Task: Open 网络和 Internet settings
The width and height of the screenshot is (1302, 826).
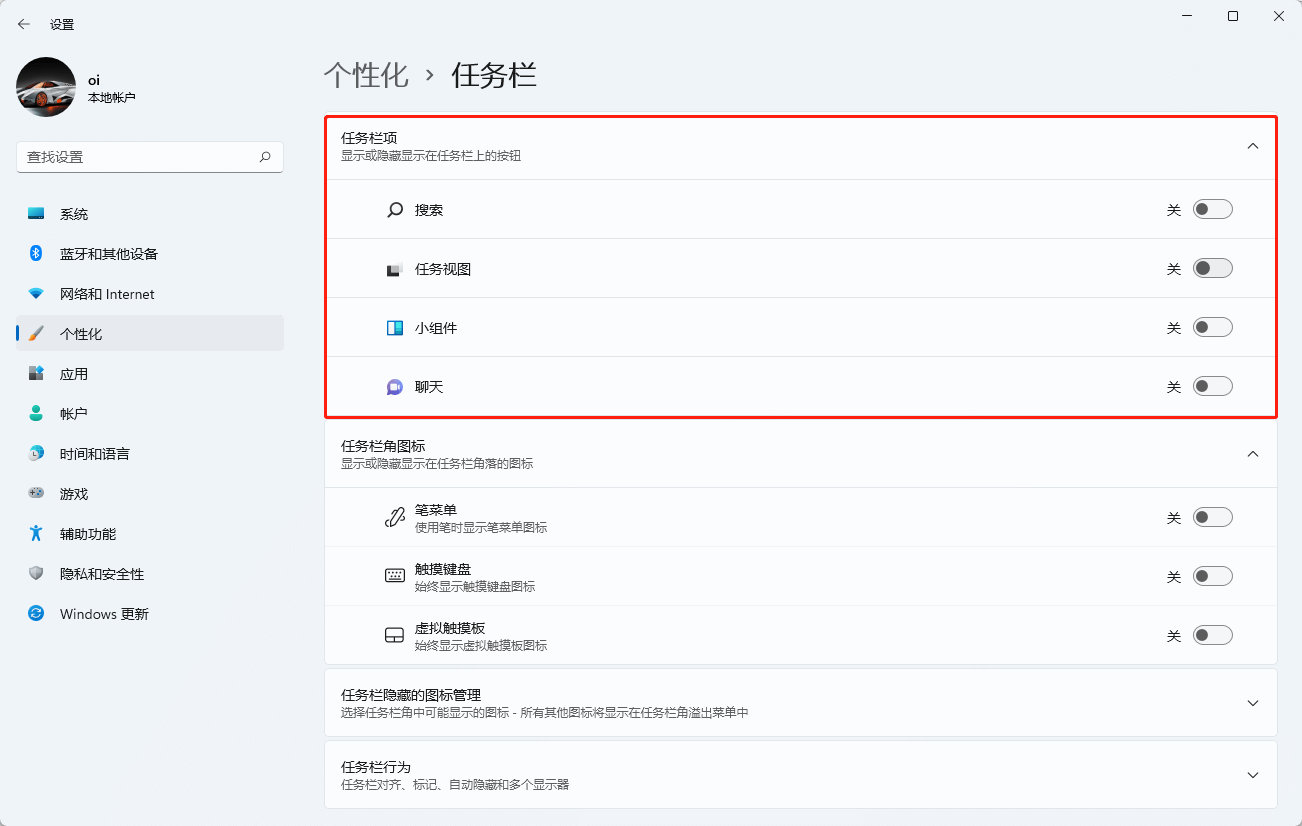Action: pyautogui.click(x=34, y=293)
